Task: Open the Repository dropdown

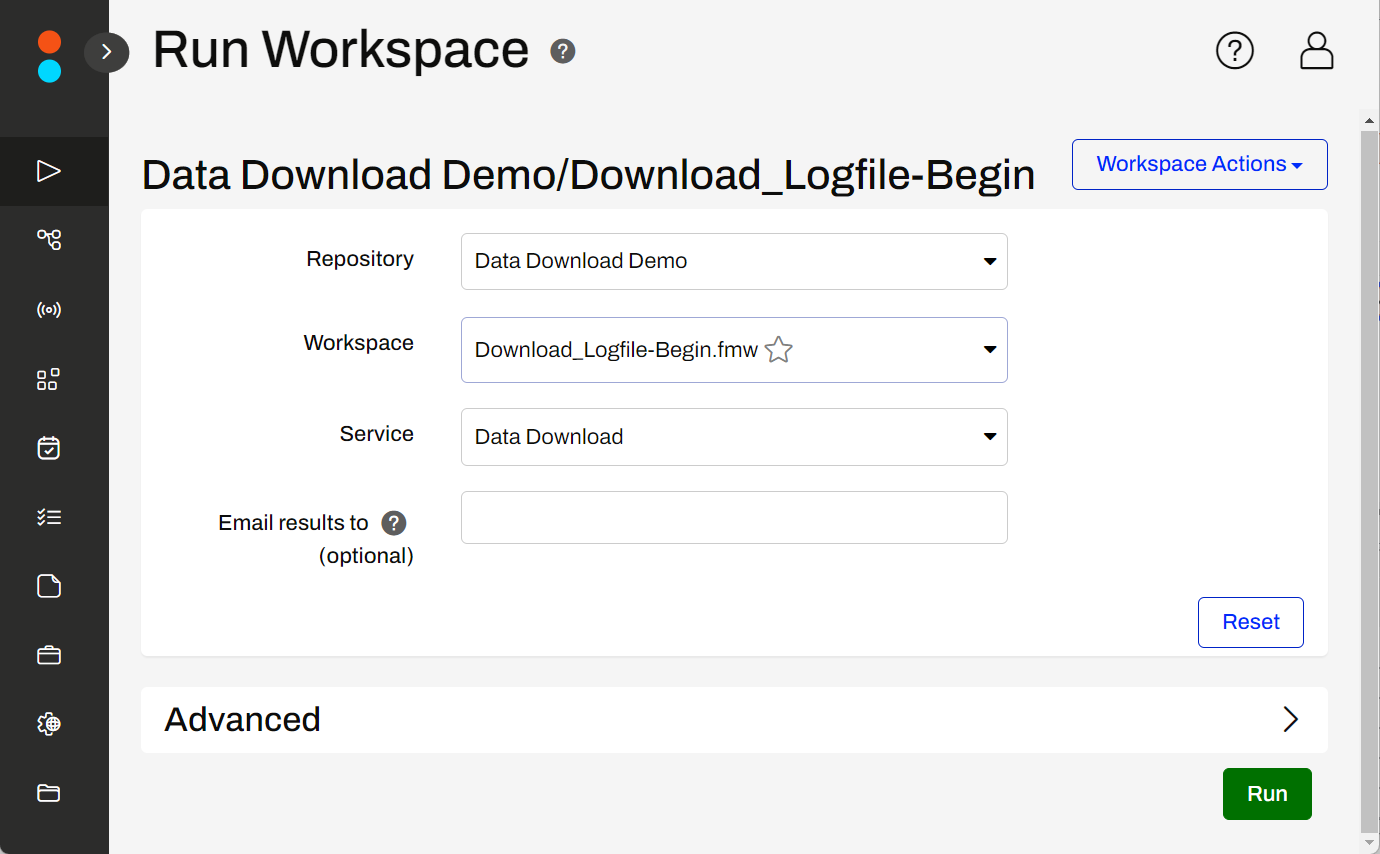Action: 733,262
